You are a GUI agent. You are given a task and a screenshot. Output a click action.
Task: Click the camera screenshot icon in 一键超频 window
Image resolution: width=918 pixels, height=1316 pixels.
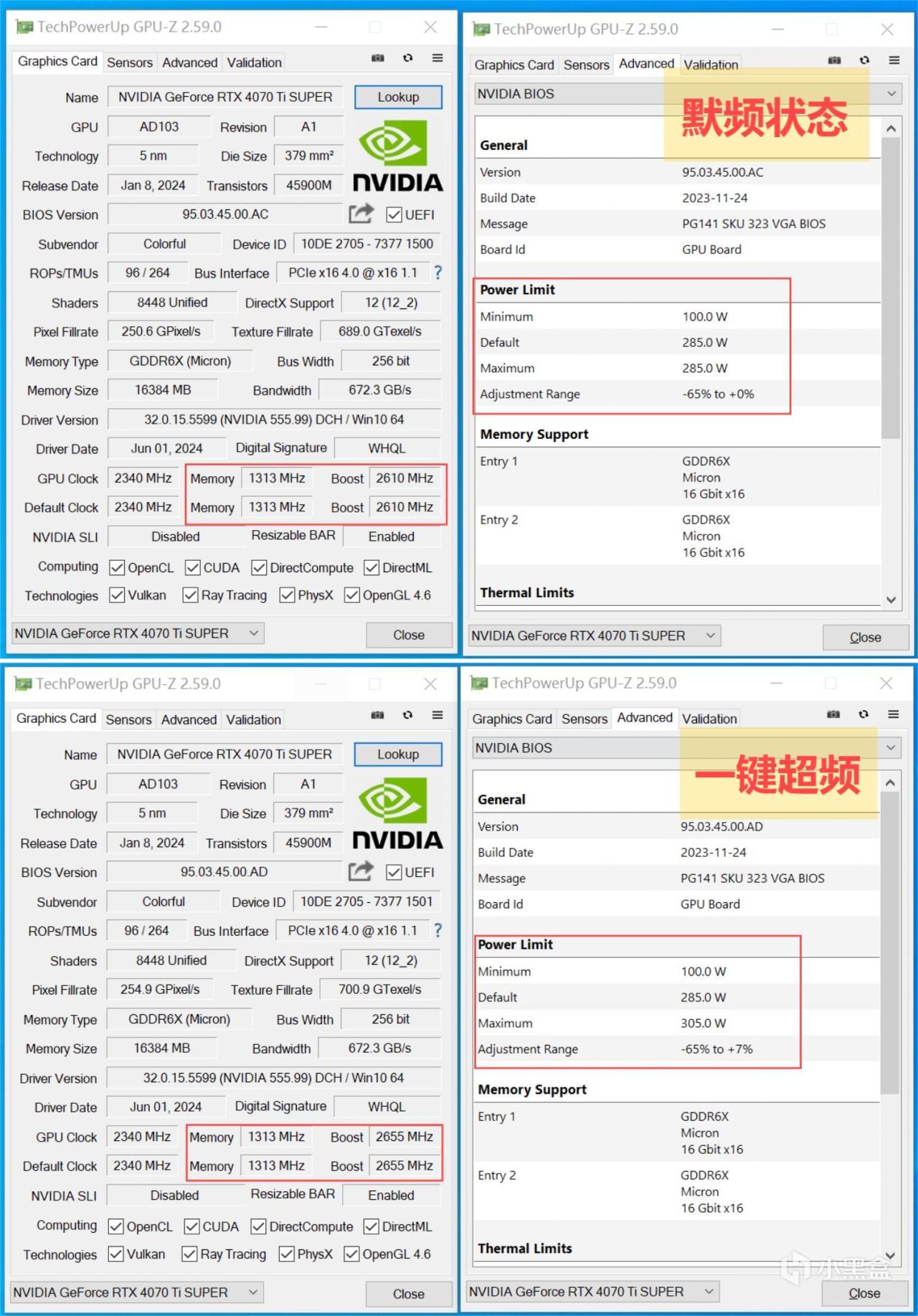coord(833,714)
